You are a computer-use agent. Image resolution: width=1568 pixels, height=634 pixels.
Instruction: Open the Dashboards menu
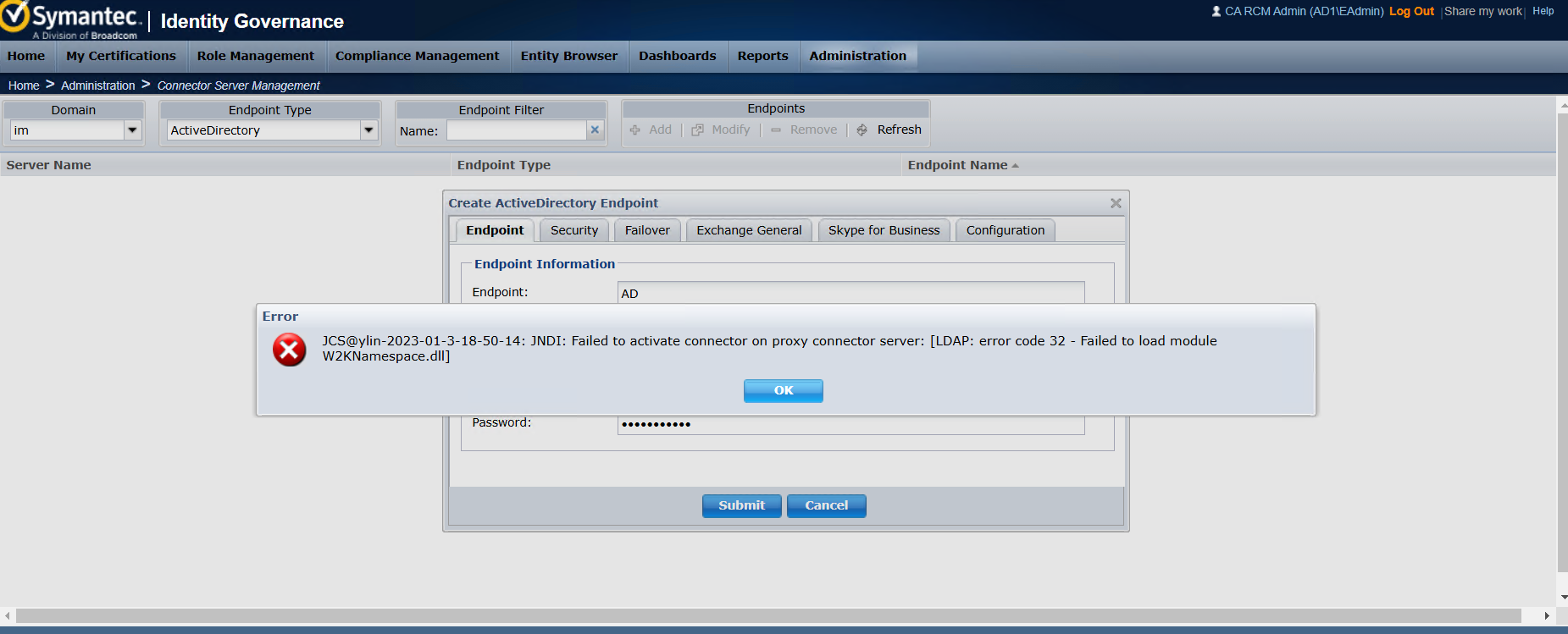click(678, 56)
